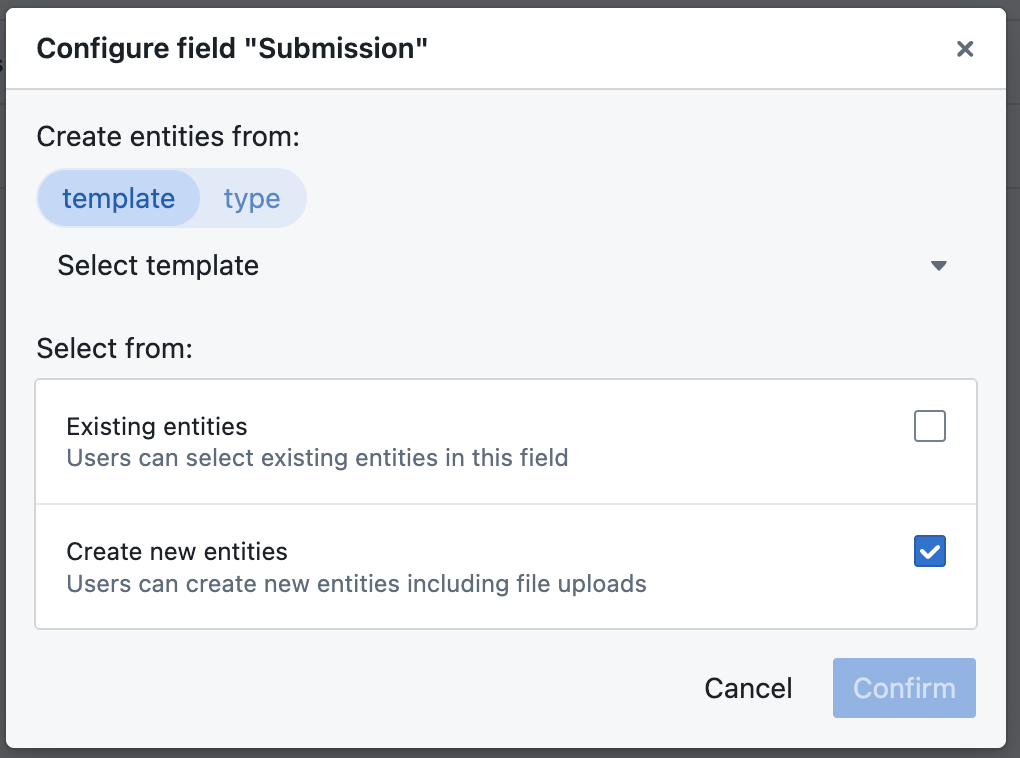Click the "Create new entities" option title
The height and width of the screenshot is (758, 1020).
177,551
